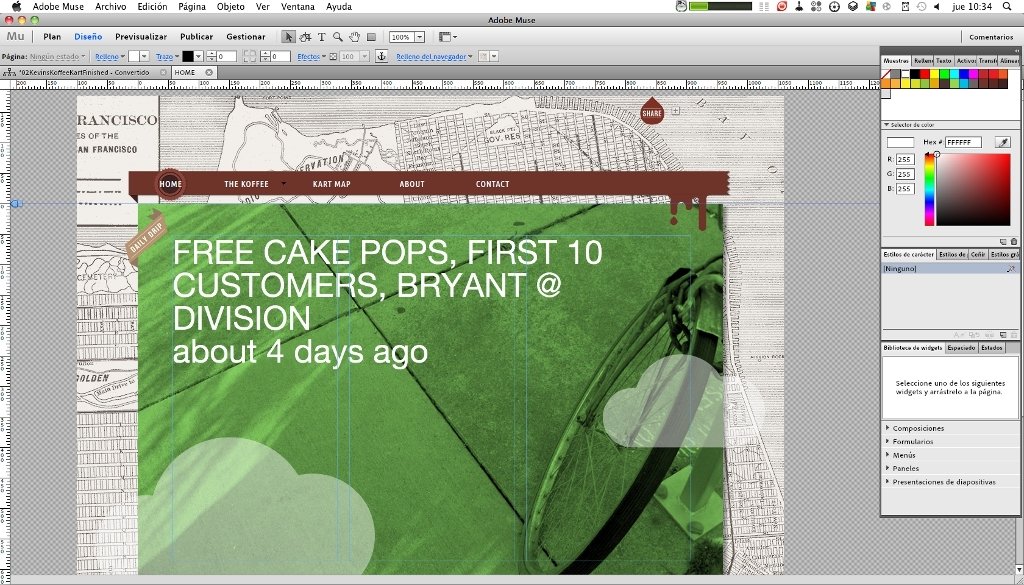The width and height of the screenshot is (1024, 585).
Task: Click the Hex # color input field
Action: click(x=963, y=142)
